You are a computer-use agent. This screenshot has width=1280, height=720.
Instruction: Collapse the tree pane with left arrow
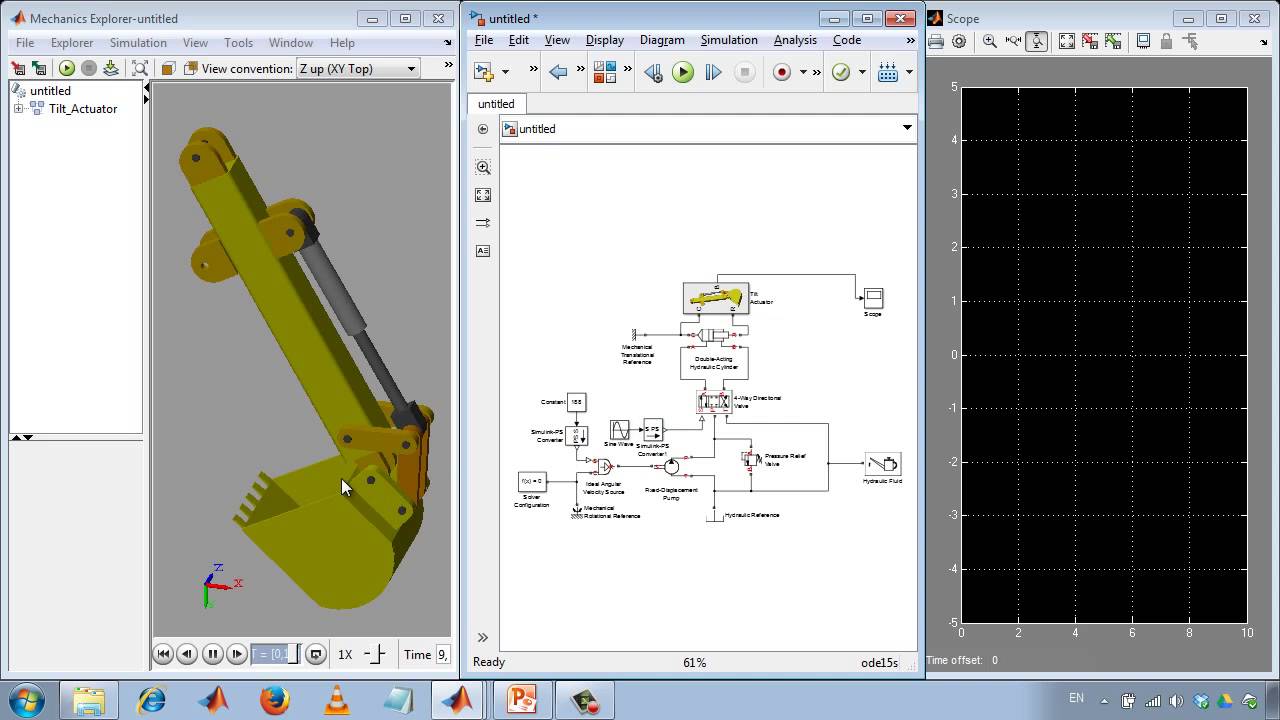click(x=147, y=90)
